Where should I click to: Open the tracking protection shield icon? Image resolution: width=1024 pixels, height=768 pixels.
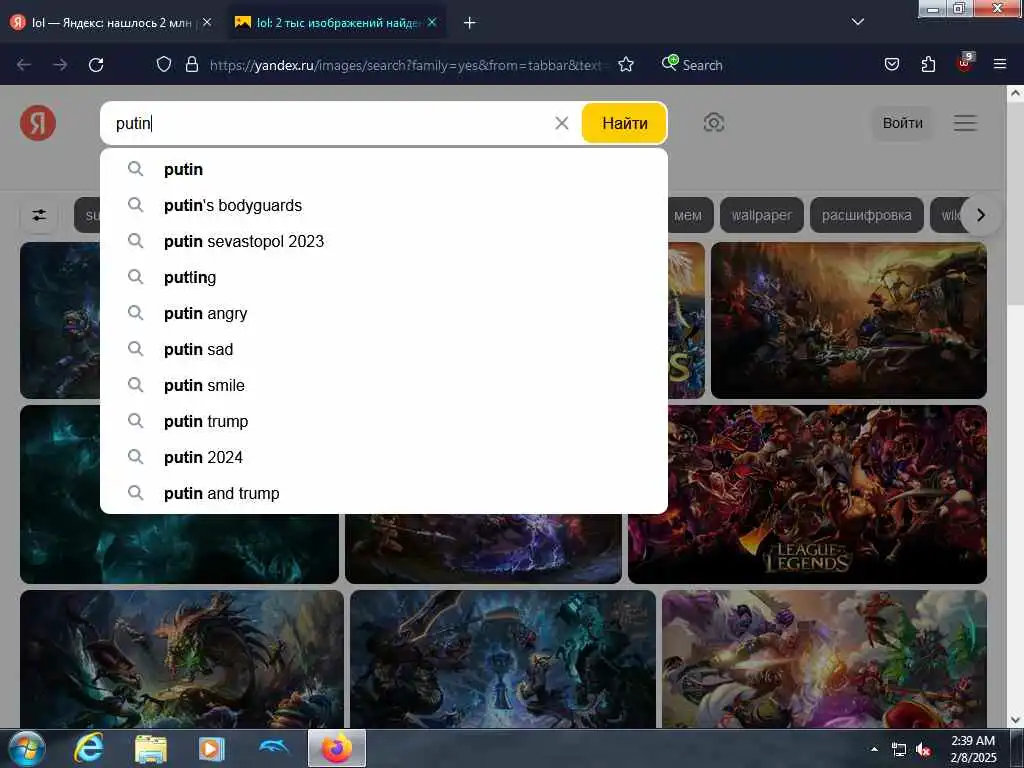pyautogui.click(x=164, y=64)
